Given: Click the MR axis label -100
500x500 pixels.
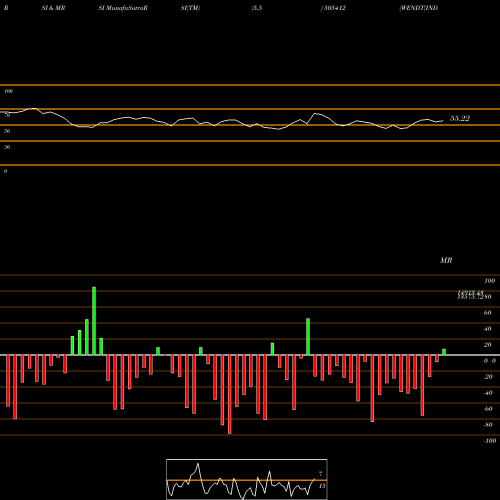Looking at the screenshot, I should pyautogui.click(x=490, y=441).
